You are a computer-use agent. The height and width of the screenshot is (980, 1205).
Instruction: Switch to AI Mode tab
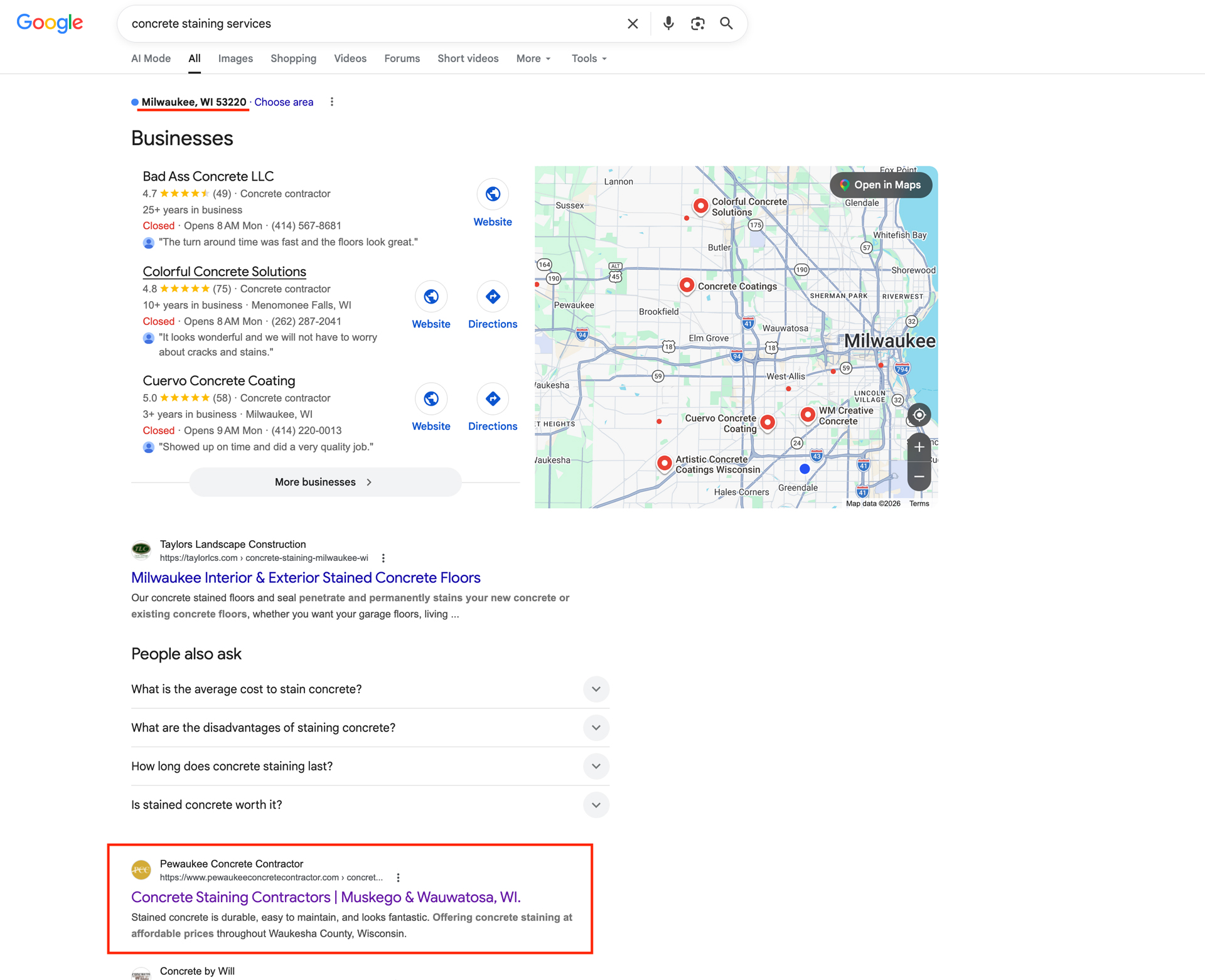[151, 58]
